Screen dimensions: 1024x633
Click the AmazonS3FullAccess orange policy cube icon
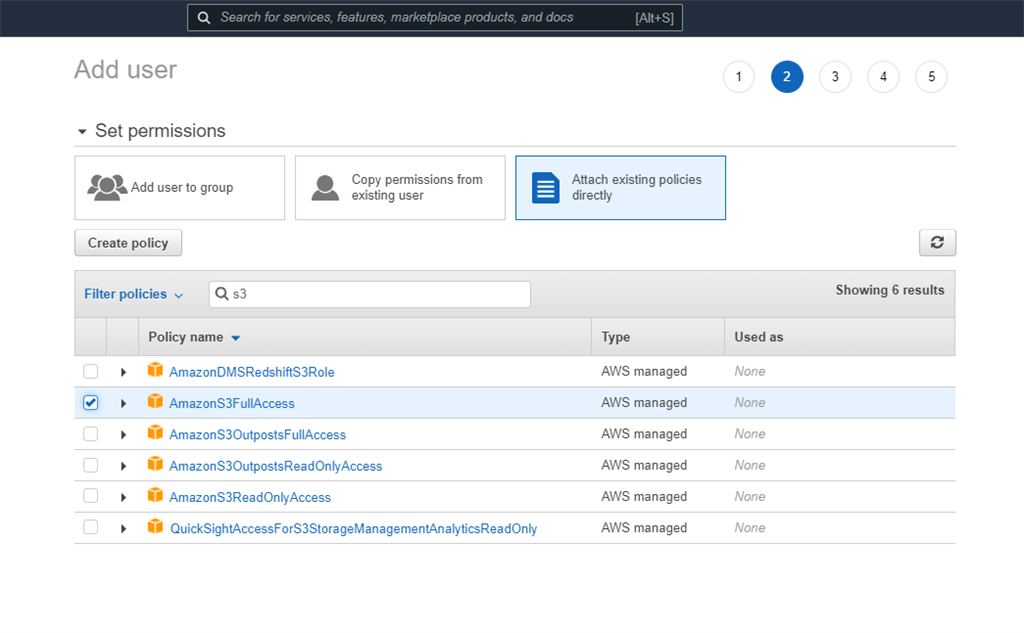pyautogui.click(x=156, y=402)
